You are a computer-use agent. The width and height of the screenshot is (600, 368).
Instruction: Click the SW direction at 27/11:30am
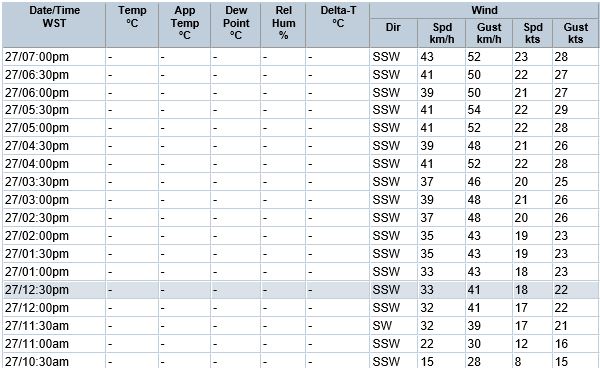pyautogui.click(x=382, y=326)
